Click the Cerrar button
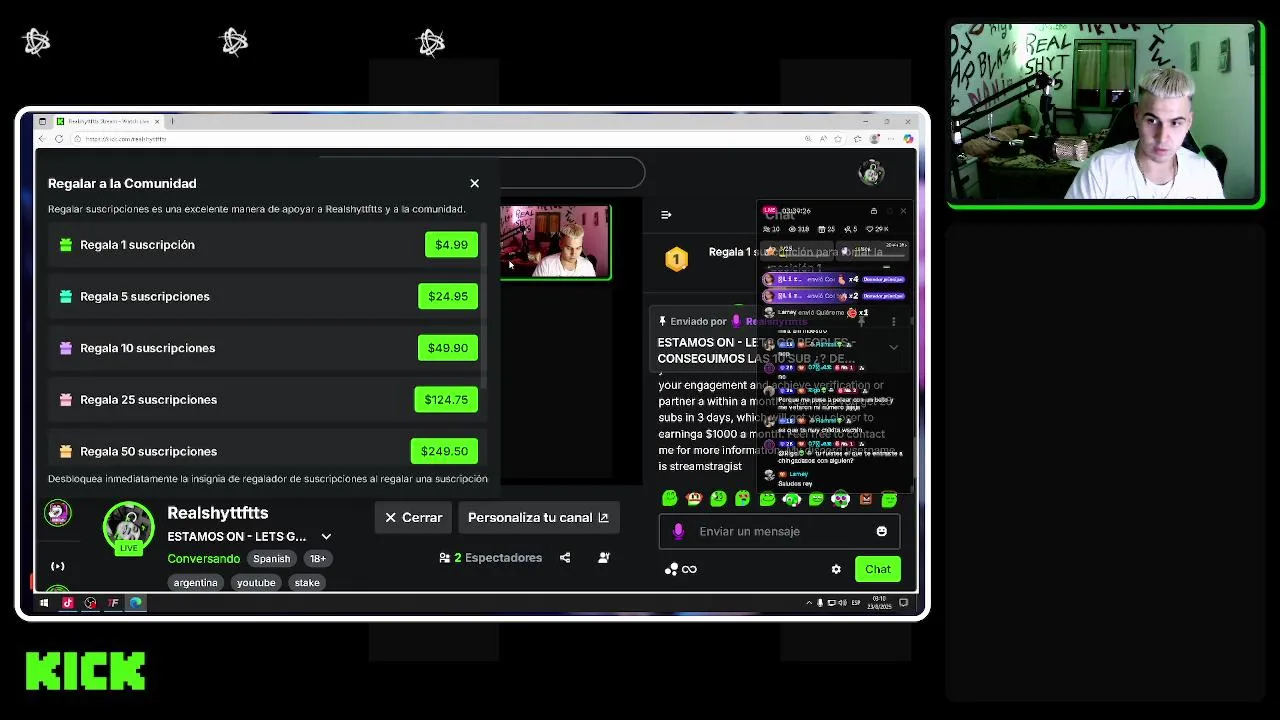The image size is (1280, 720). click(413, 517)
